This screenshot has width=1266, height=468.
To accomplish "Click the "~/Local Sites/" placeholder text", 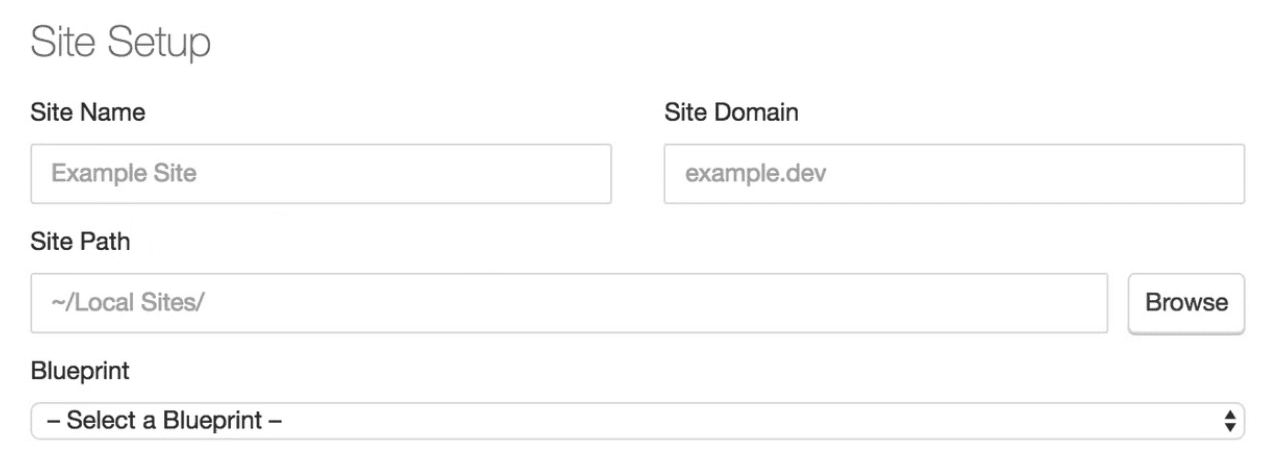I will 127,303.
